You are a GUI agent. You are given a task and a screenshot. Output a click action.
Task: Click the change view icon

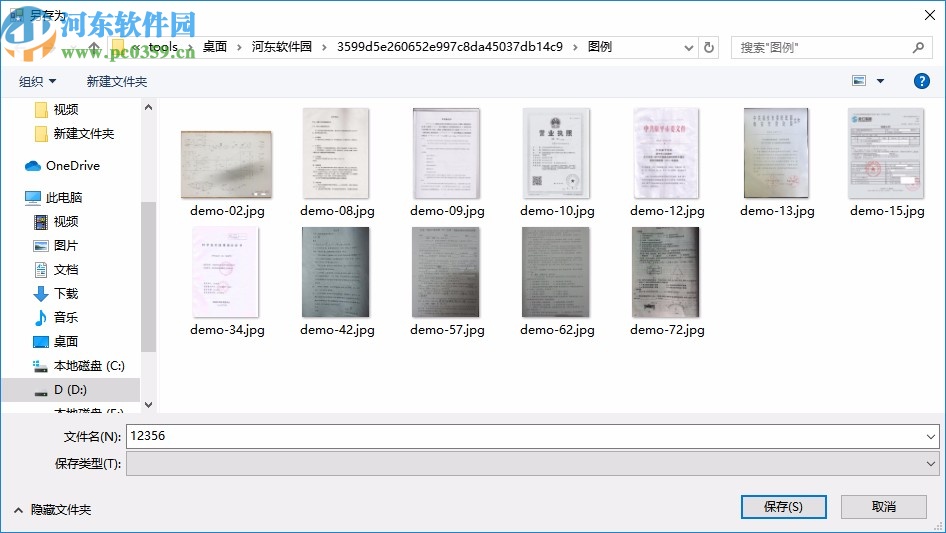[859, 81]
